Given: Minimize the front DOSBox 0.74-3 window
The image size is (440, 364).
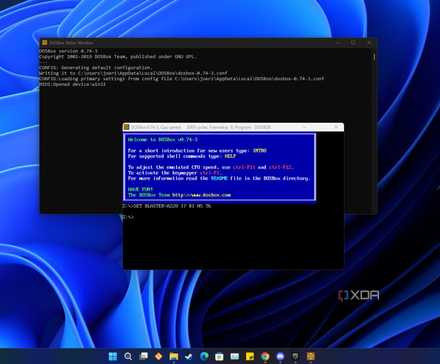Looking at the screenshot, I should [304, 127].
